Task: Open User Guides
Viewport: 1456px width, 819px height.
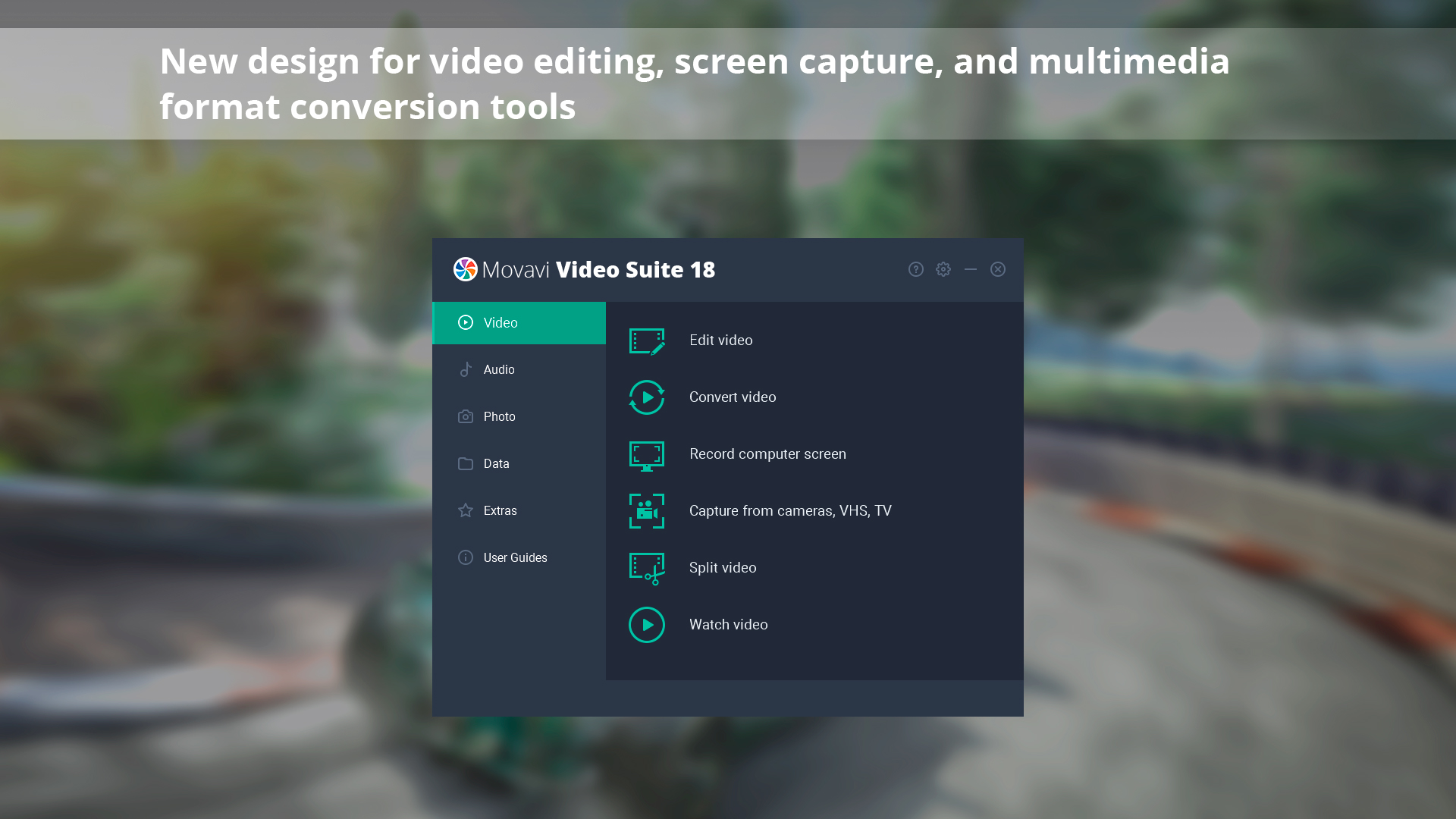Action: pos(515,557)
